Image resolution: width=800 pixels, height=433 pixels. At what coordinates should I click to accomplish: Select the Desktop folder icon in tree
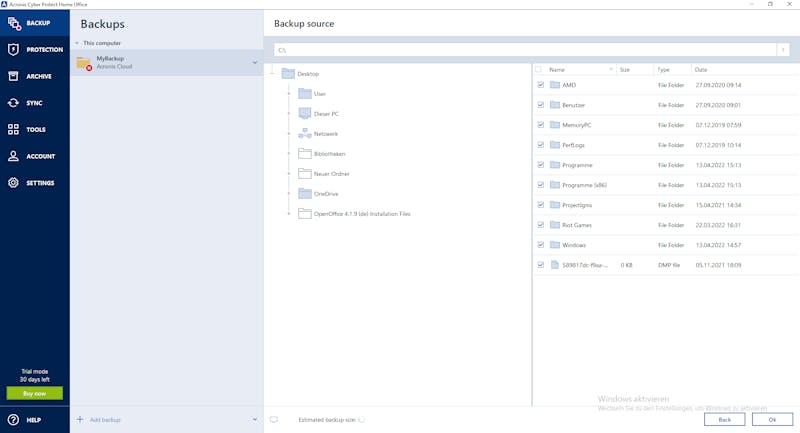[288, 73]
